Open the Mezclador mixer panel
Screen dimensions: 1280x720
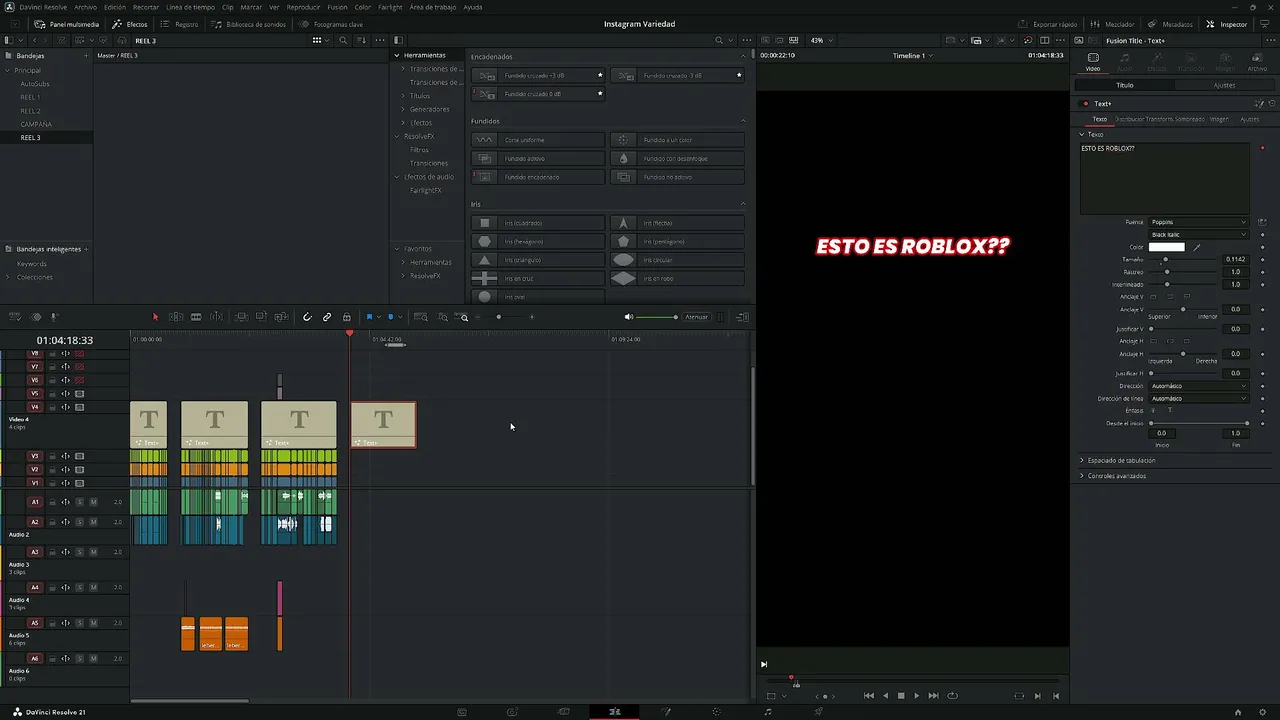click(1113, 24)
